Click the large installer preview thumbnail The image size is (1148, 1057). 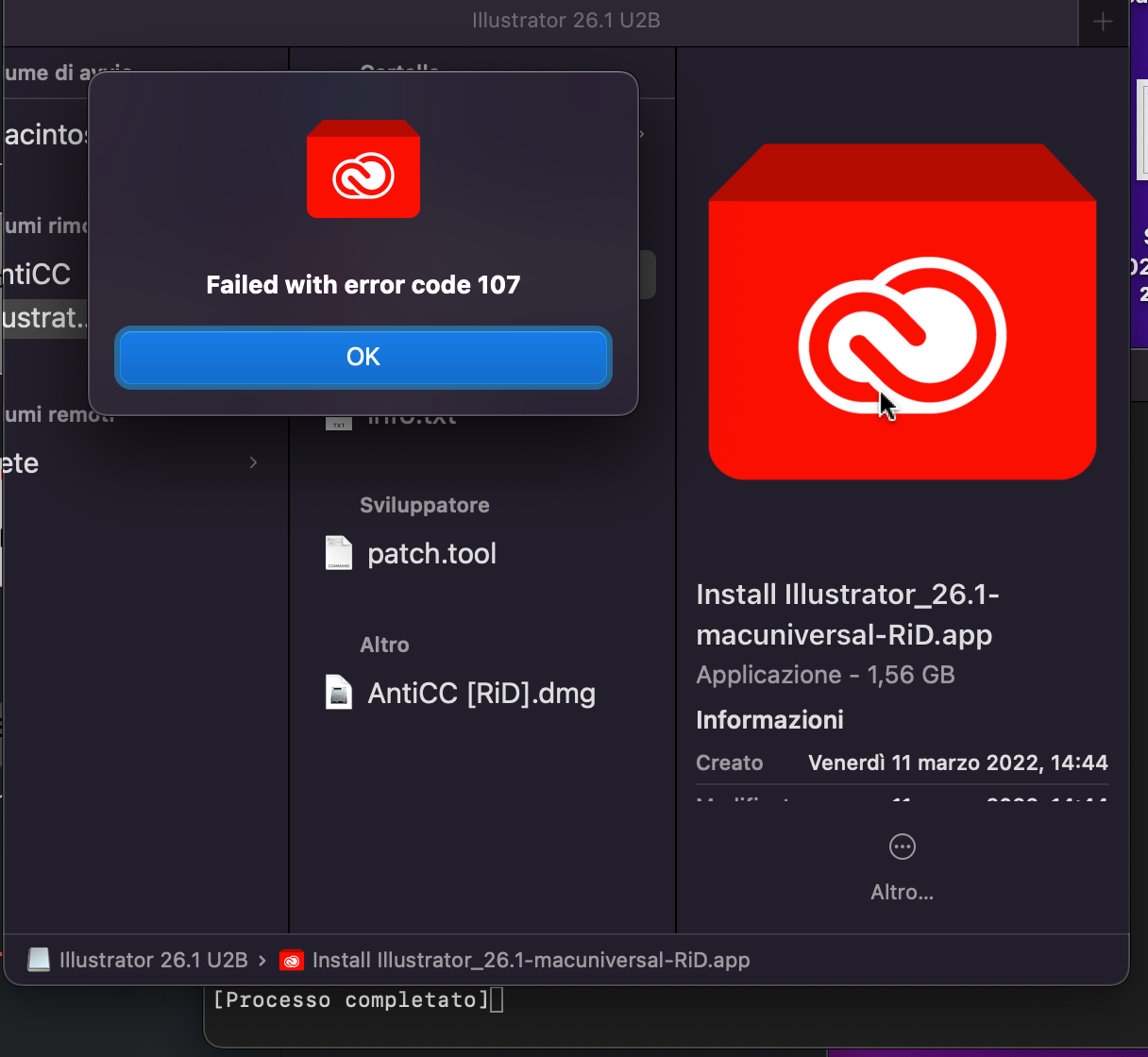903,311
